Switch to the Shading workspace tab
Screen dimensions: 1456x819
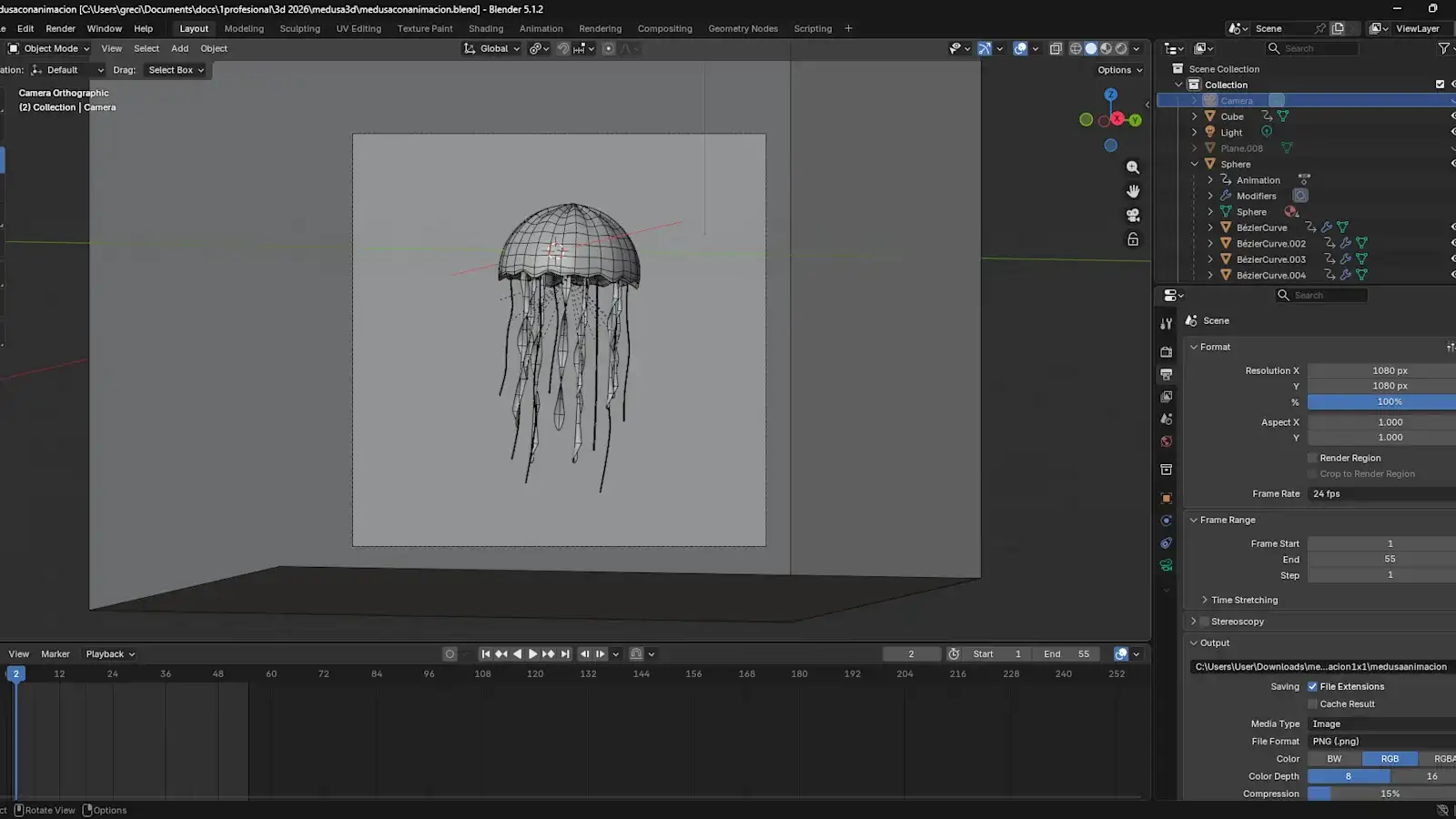(486, 29)
